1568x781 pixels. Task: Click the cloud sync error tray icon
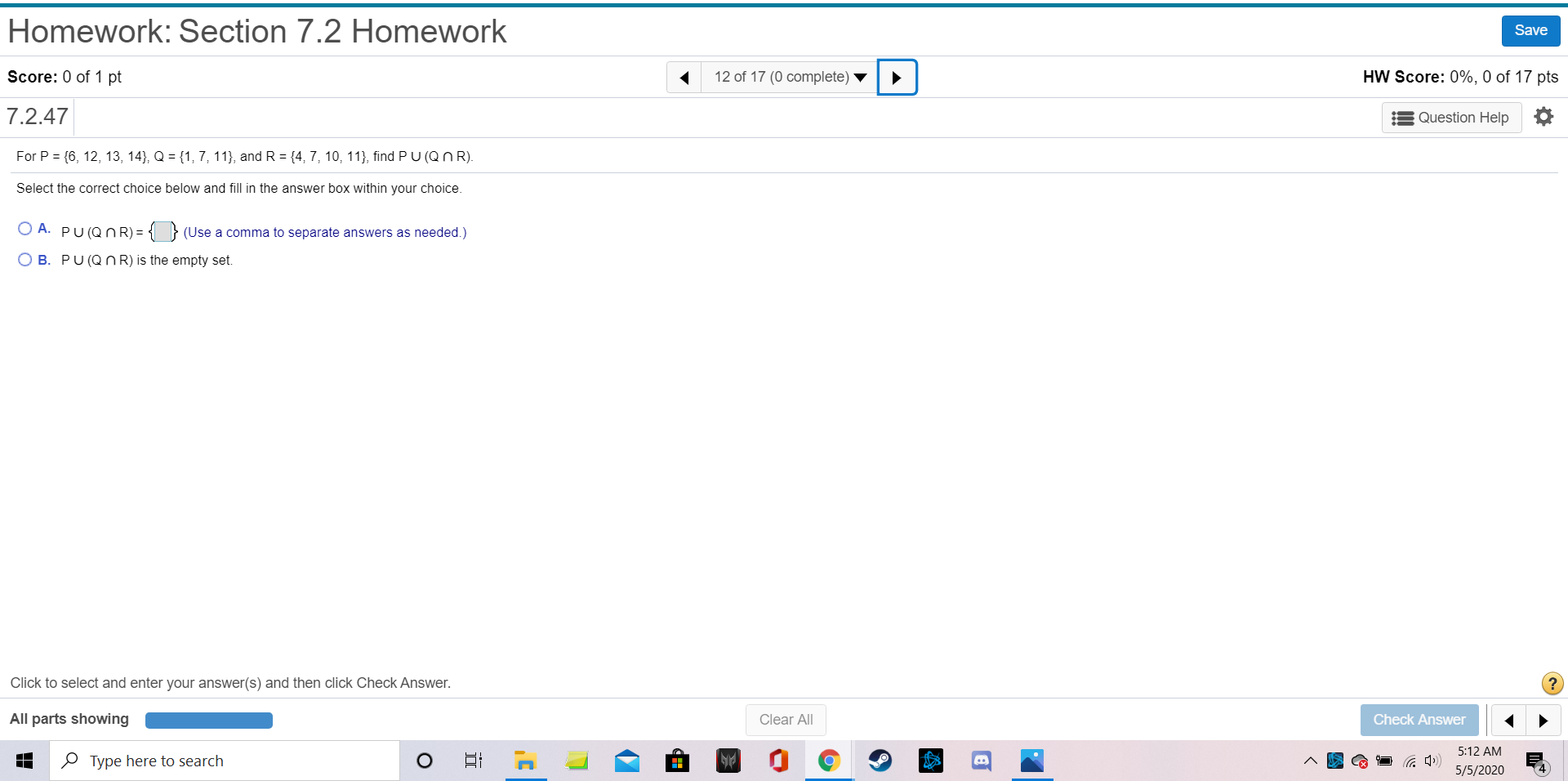(x=1360, y=761)
